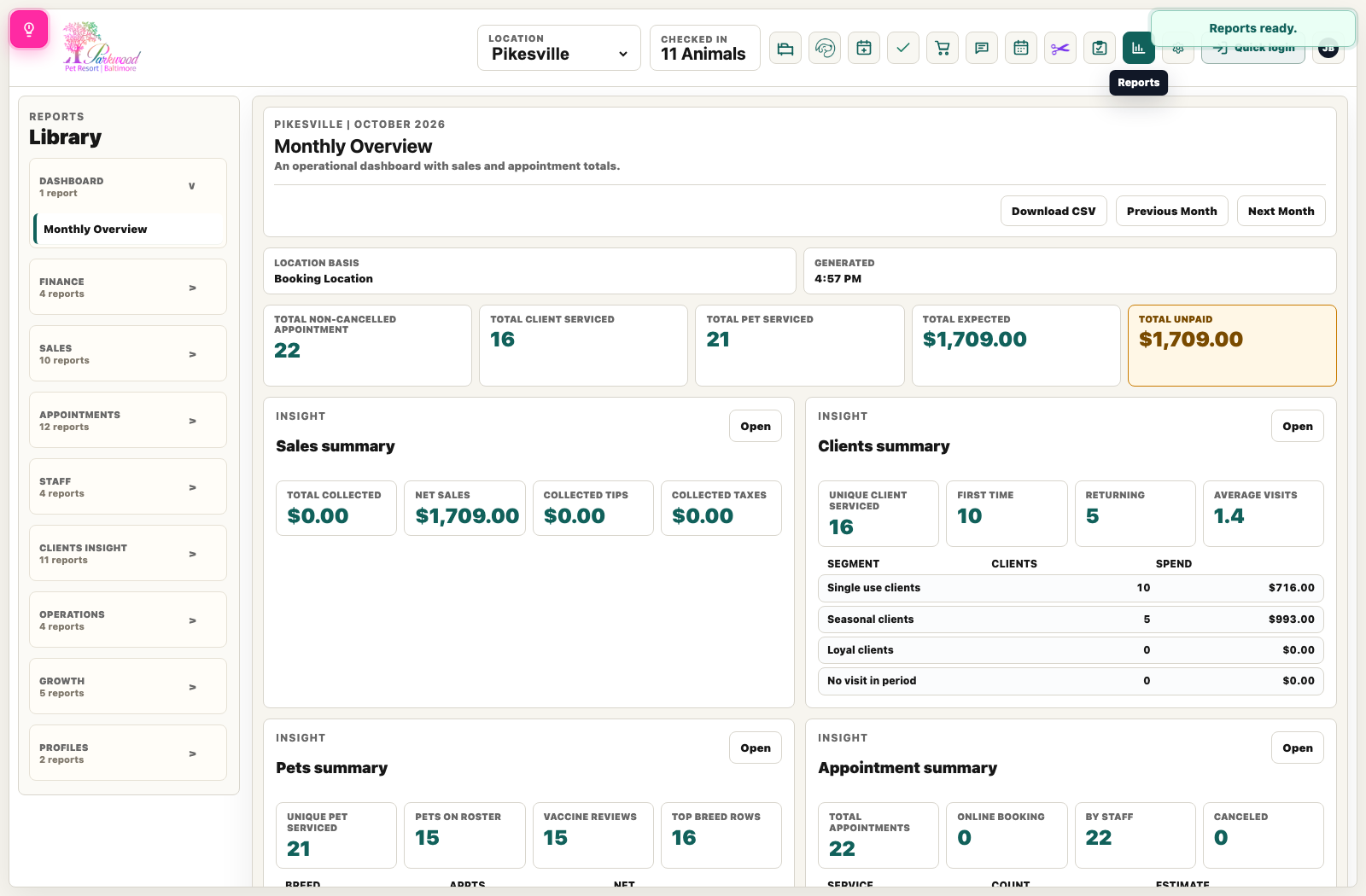Click the Total Pet Serviced 21 card
Image resolution: width=1366 pixels, height=896 pixels.
(800, 346)
